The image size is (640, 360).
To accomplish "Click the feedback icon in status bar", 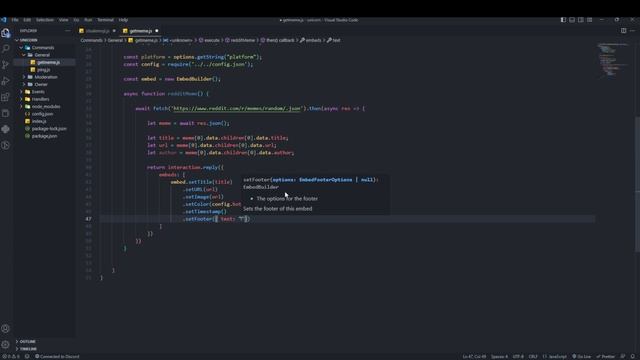I will 623,356.
